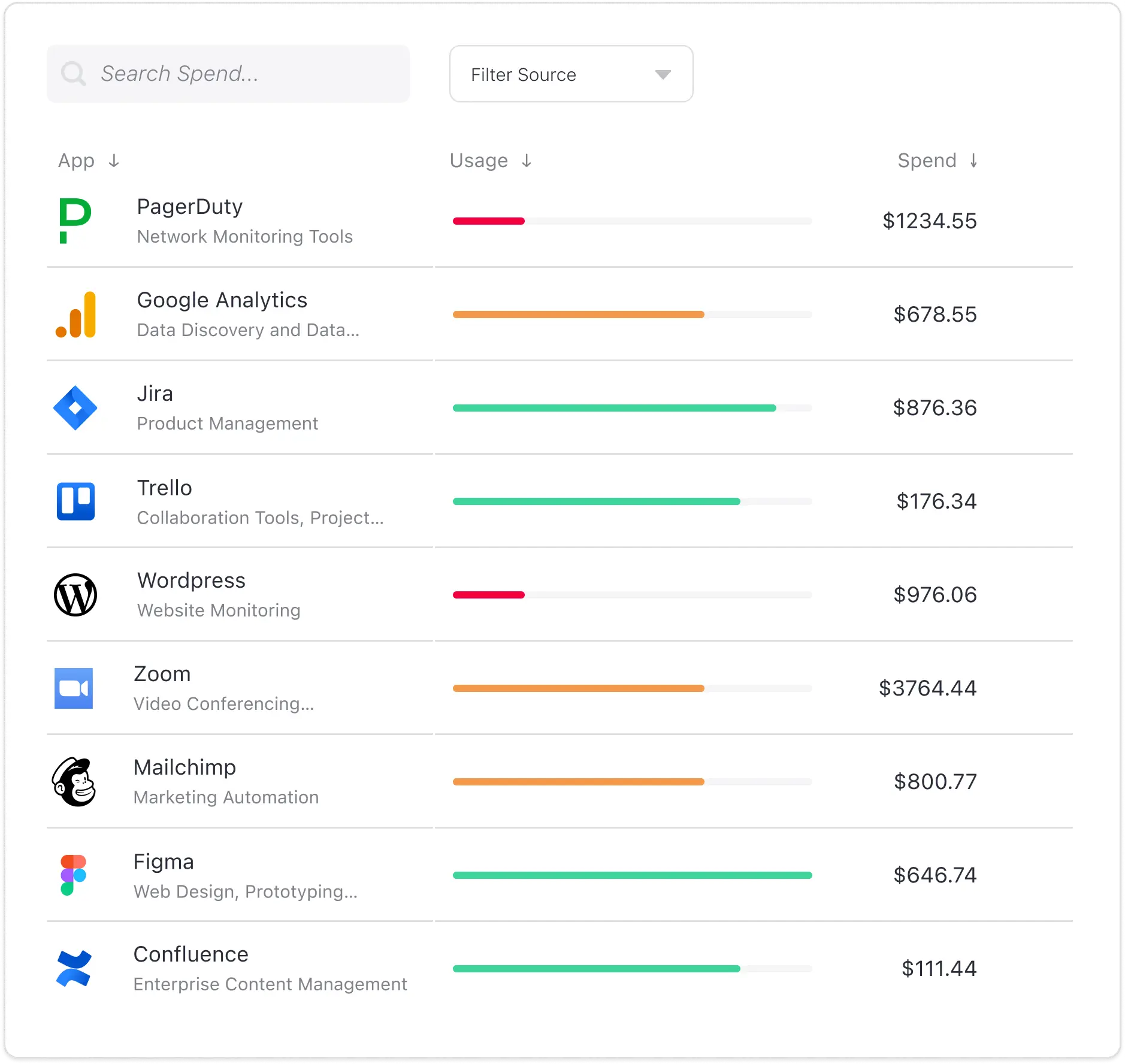Click the Mailchimp monkey icon
Viewport: 1125px width, 1064px height.
pos(74,782)
